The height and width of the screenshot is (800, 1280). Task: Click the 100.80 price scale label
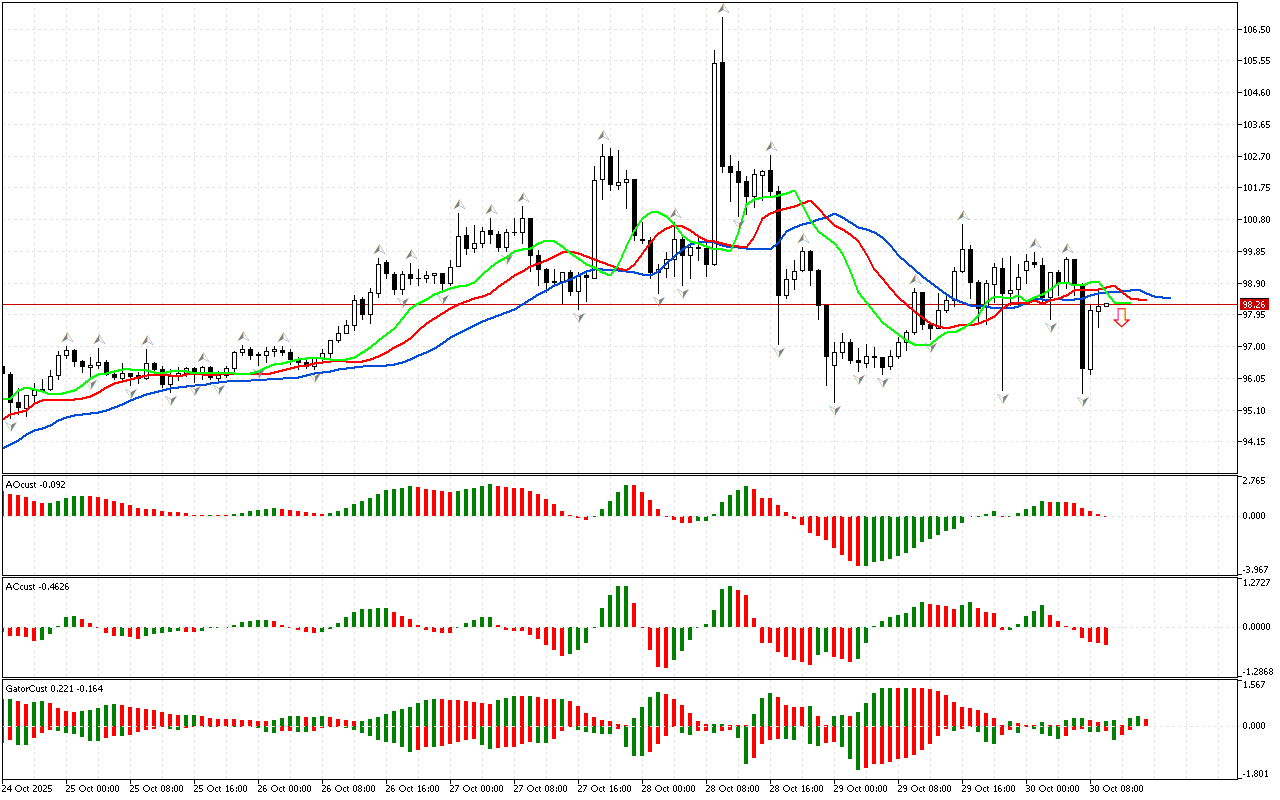coord(1254,220)
